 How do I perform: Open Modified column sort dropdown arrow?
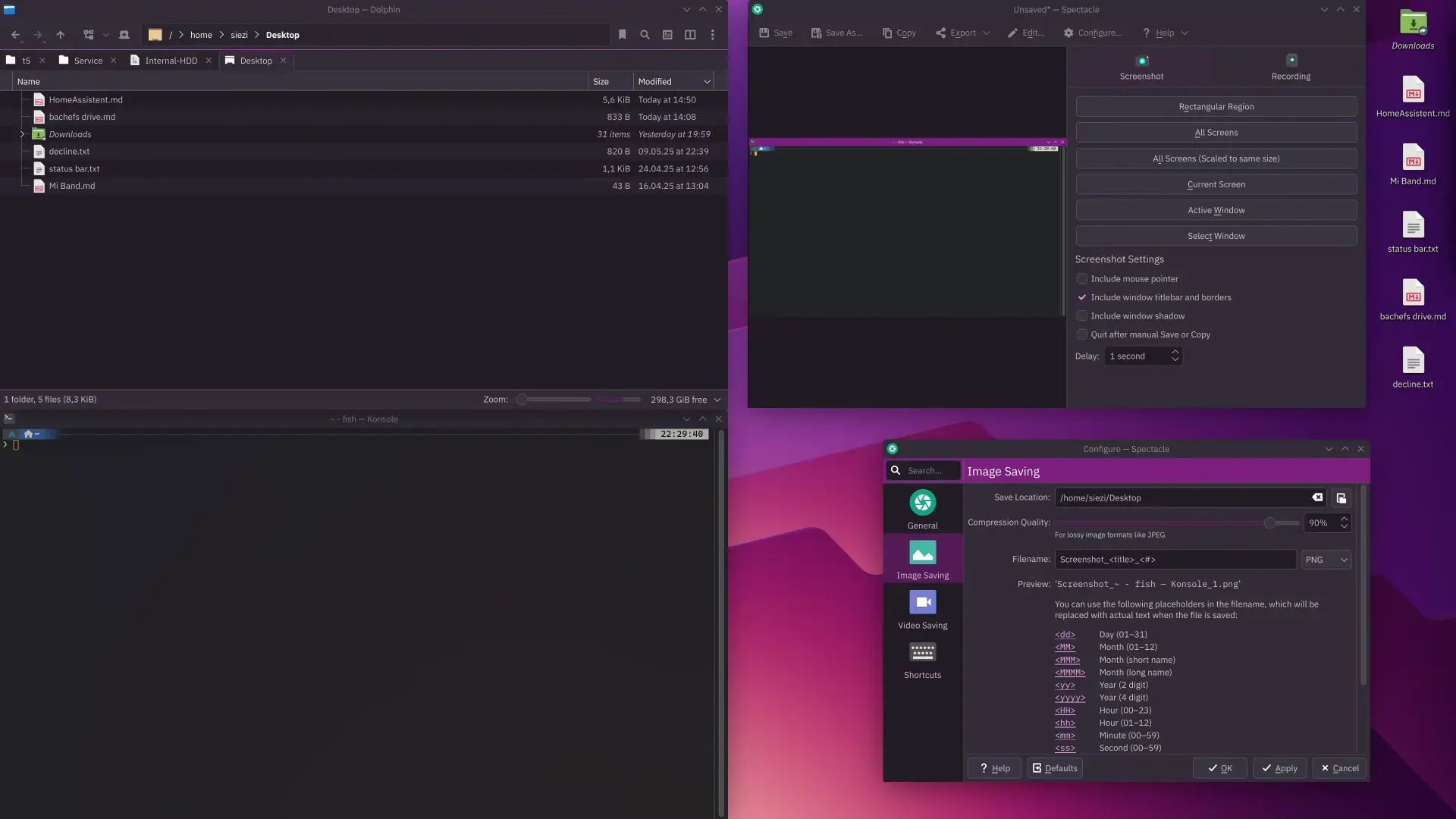tap(707, 82)
